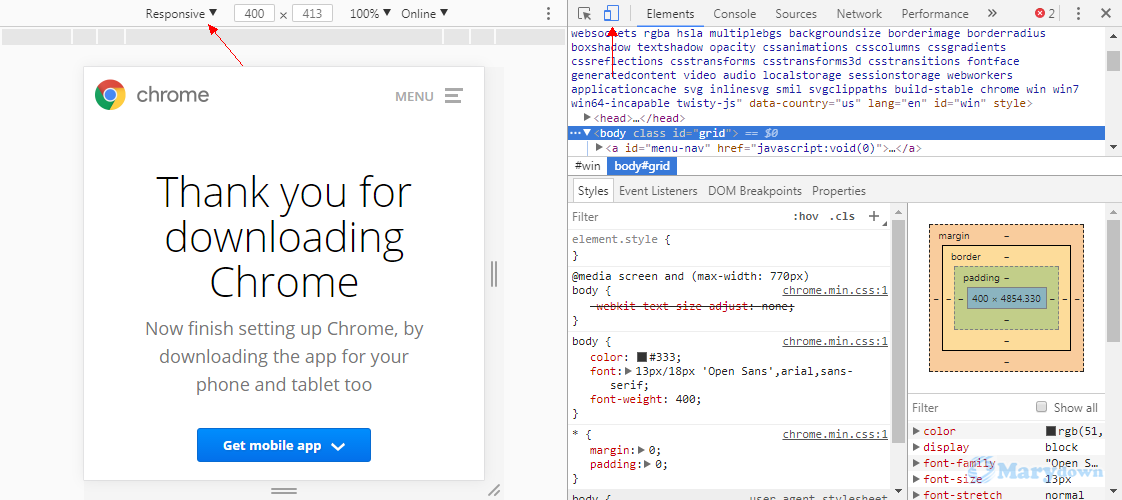Show more DevTools tabs with double chevron
The height and width of the screenshot is (500, 1122).
992,14
